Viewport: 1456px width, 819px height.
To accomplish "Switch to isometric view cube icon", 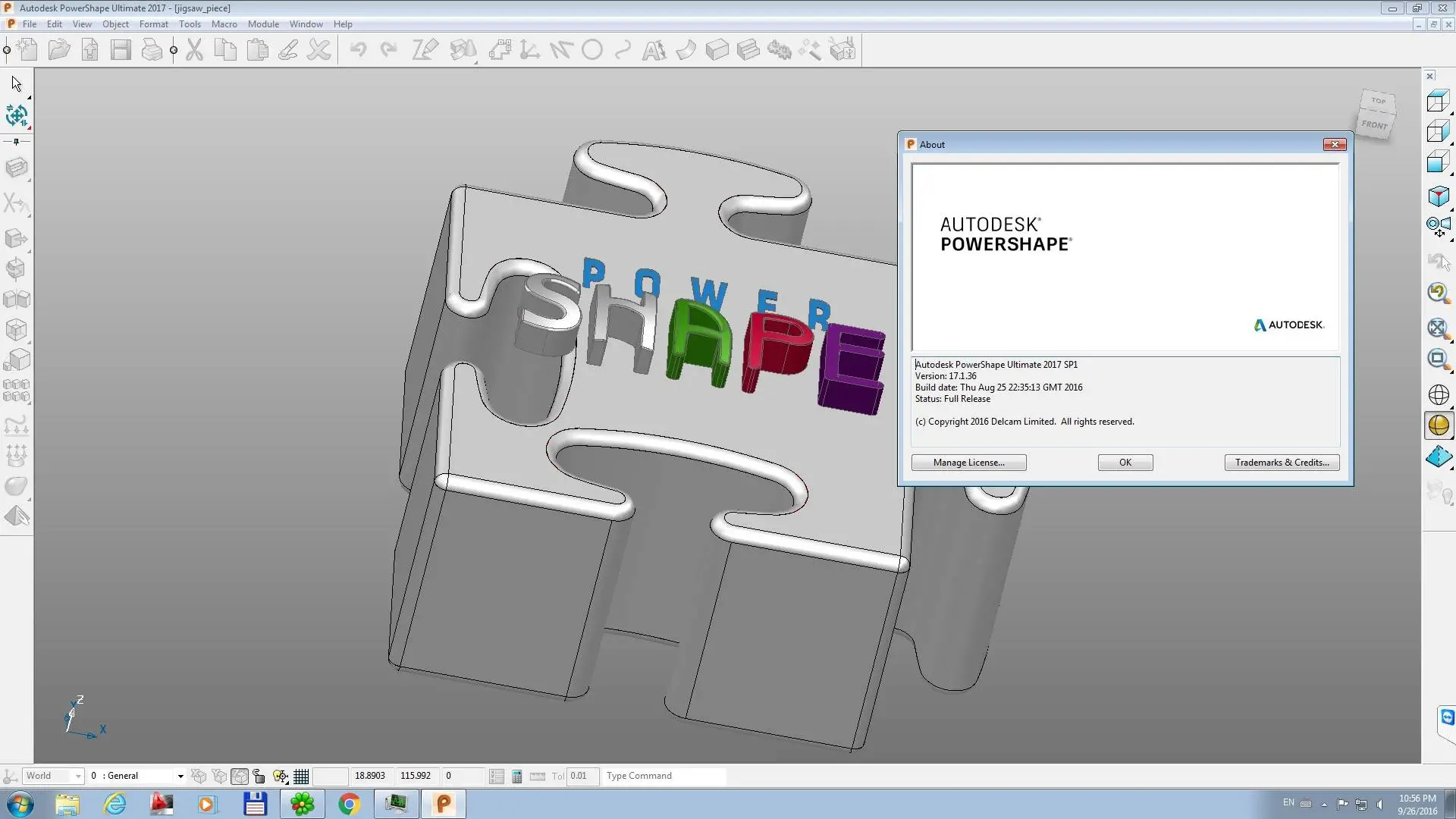I will [x=1438, y=196].
